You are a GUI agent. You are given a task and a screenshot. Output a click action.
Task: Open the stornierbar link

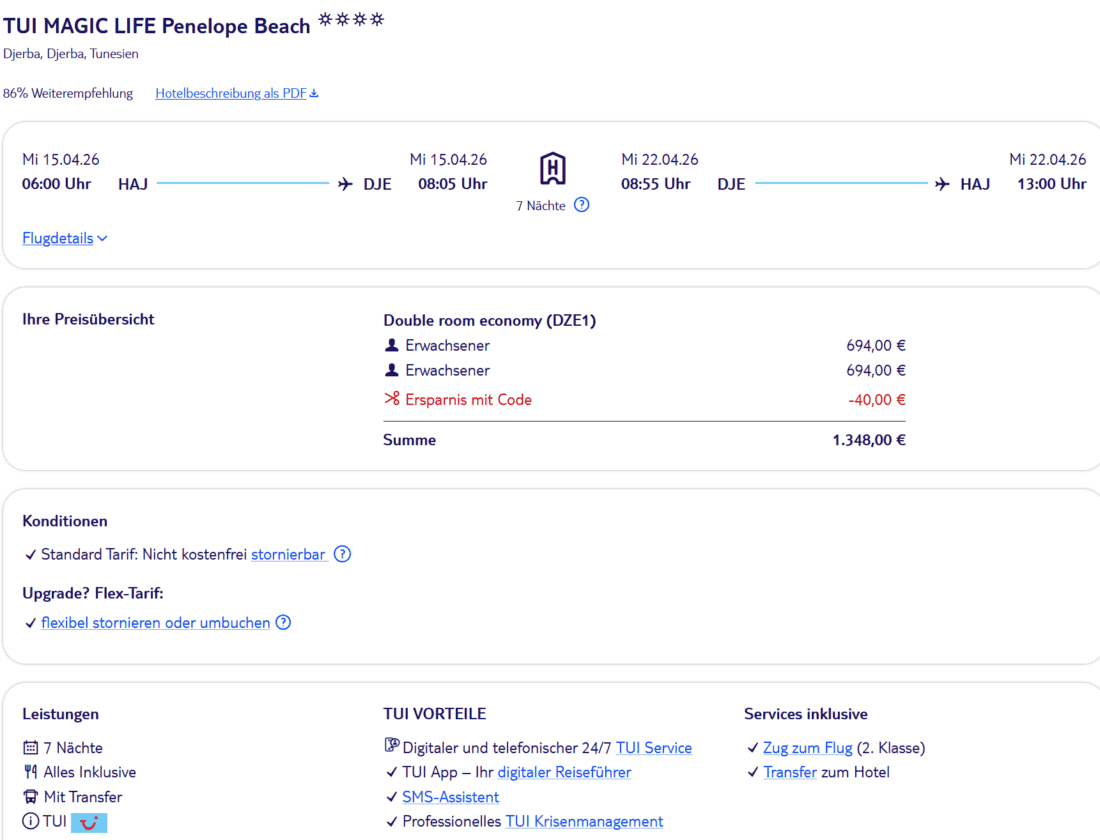click(288, 554)
